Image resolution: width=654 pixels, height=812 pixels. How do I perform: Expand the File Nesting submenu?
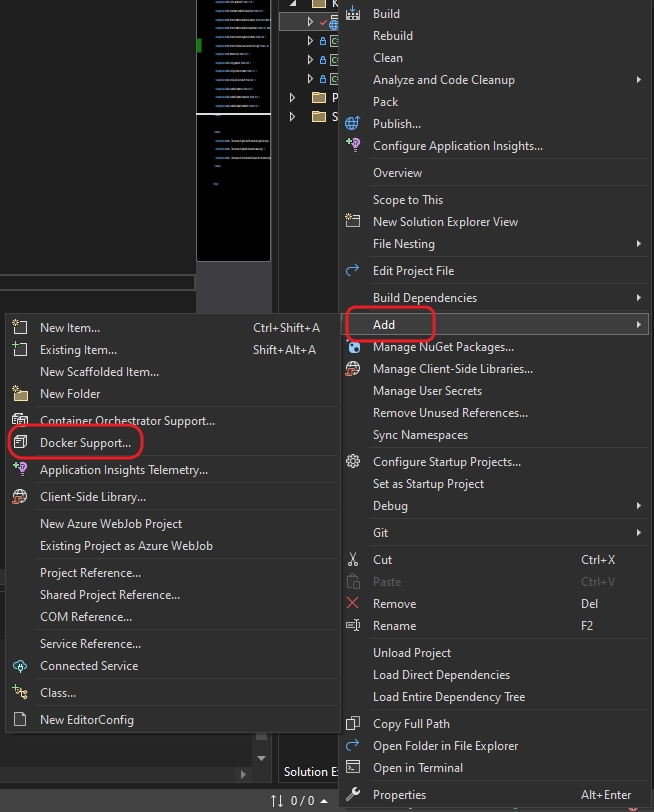[x=638, y=244]
